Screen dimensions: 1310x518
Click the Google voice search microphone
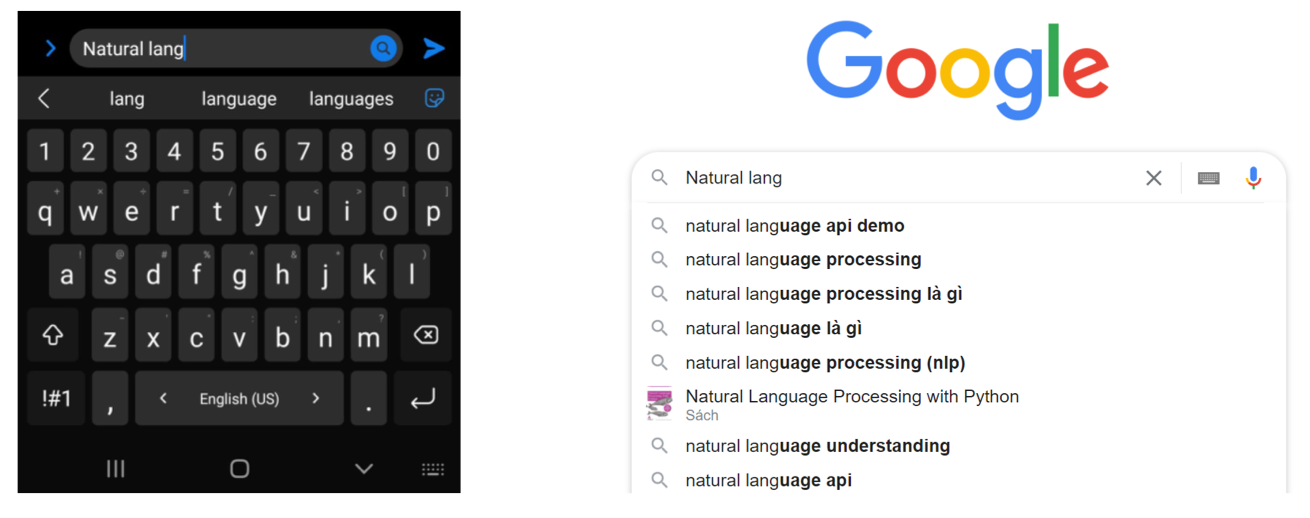1253,178
